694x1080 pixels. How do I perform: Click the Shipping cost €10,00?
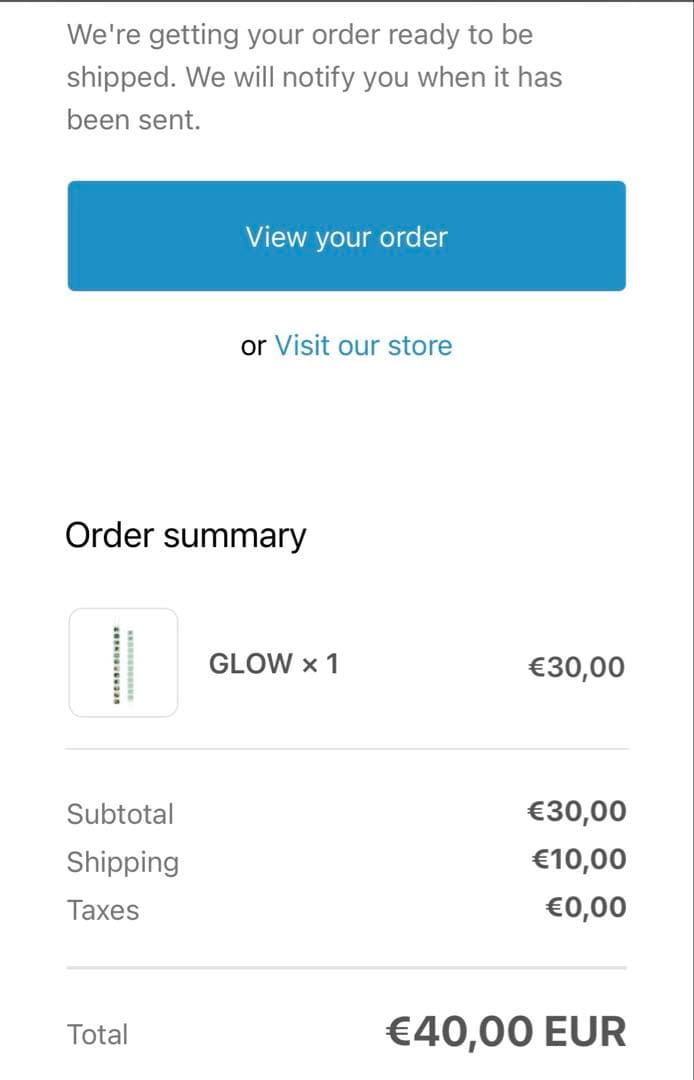[x=578, y=859]
